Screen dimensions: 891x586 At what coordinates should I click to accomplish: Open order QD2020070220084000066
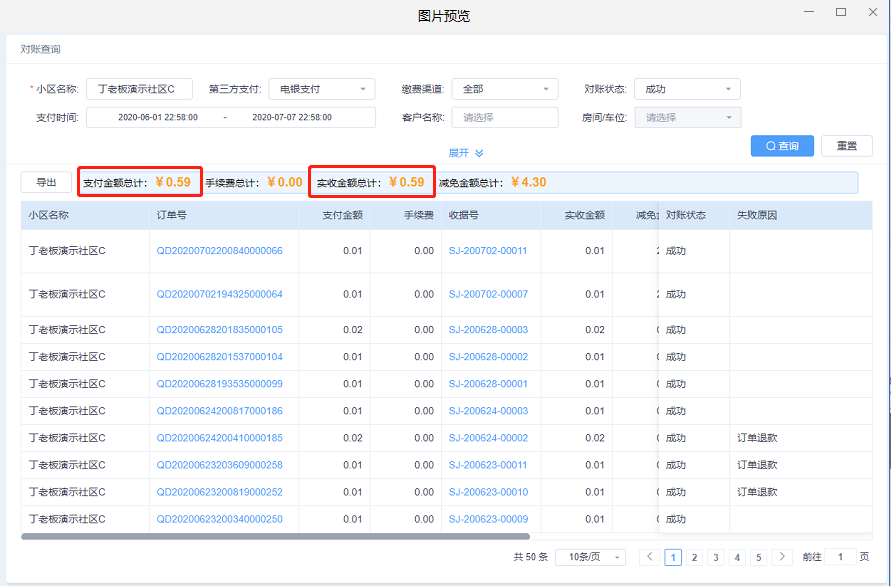pyautogui.click(x=219, y=251)
